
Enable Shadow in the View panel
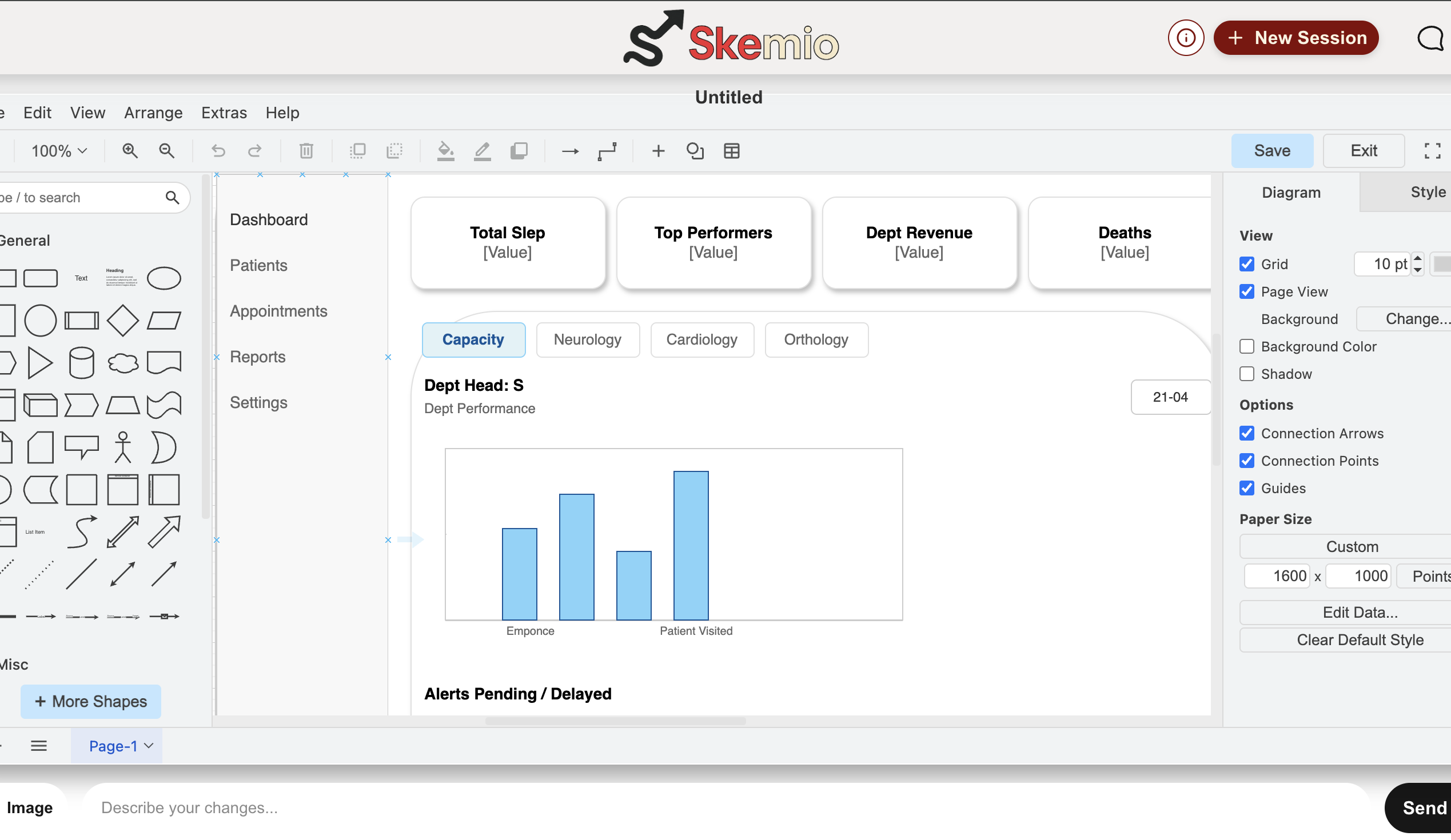(x=1247, y=373)
